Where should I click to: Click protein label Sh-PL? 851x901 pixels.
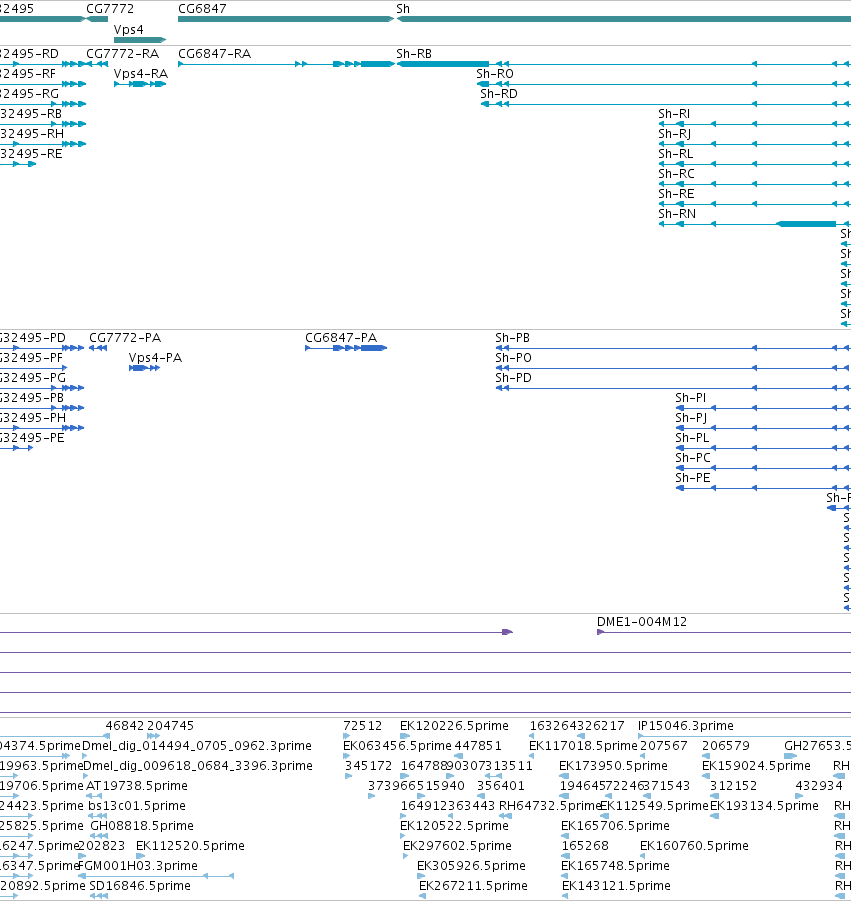pyautogui.click(x=692, y=438)
